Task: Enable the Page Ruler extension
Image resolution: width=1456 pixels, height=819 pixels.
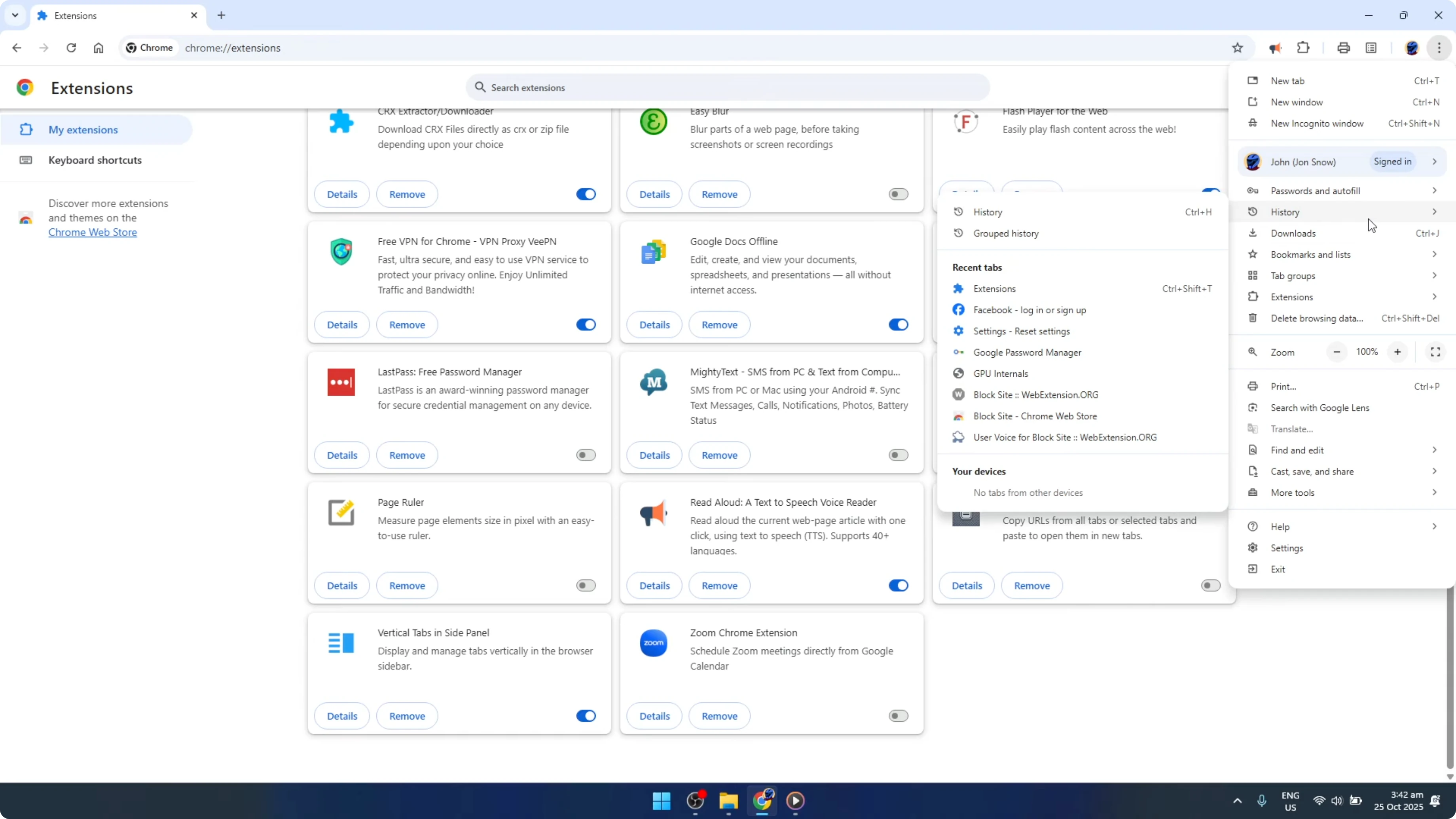Action: tap(586, 585)
